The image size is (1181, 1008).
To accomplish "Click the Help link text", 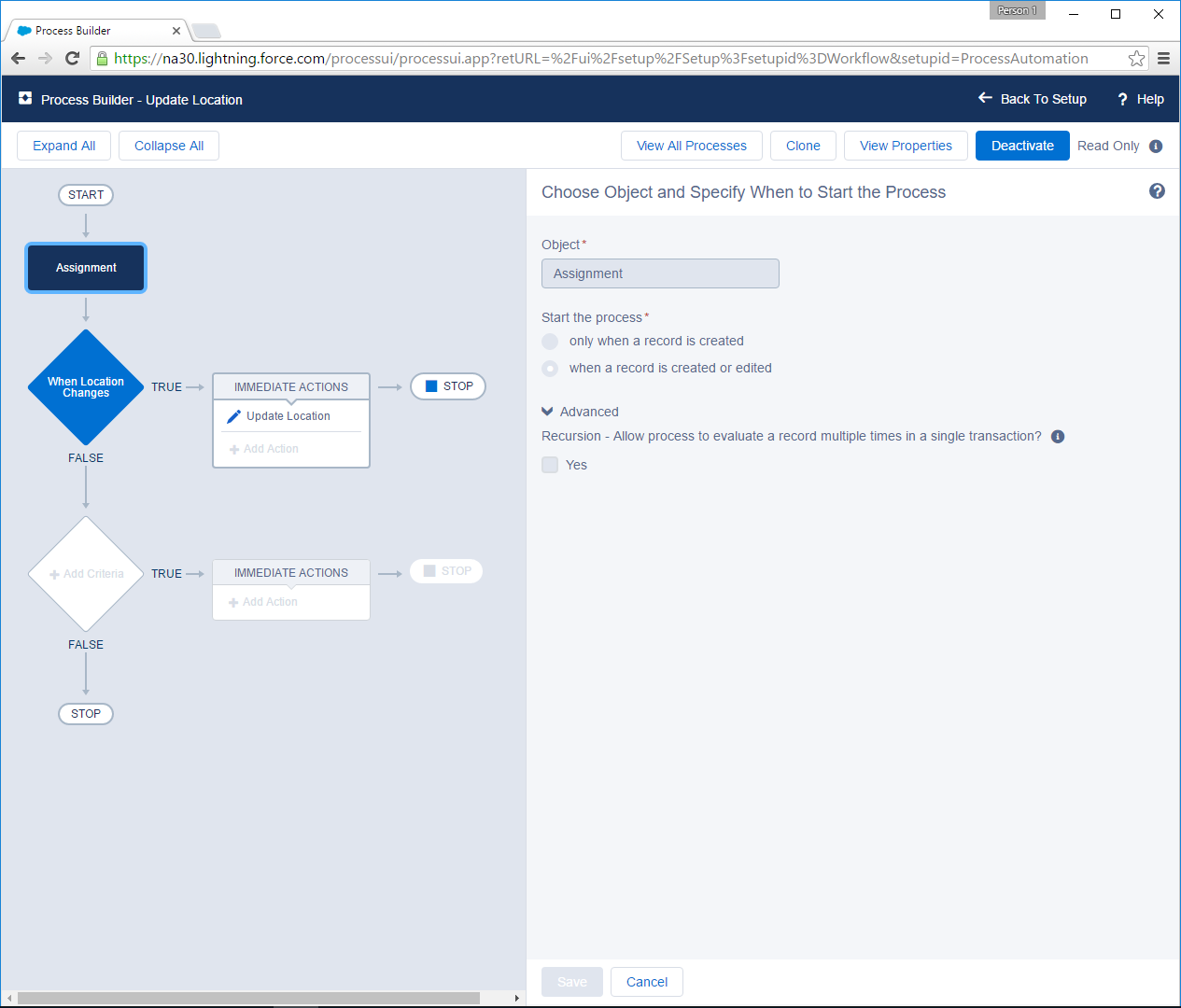I will 1150,99.
